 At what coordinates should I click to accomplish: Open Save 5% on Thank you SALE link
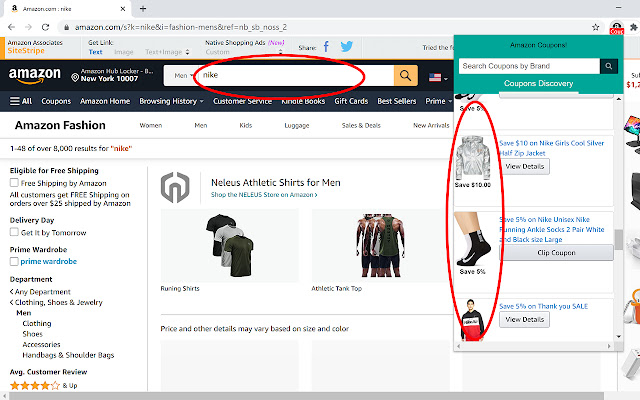[x=544, y=306]
